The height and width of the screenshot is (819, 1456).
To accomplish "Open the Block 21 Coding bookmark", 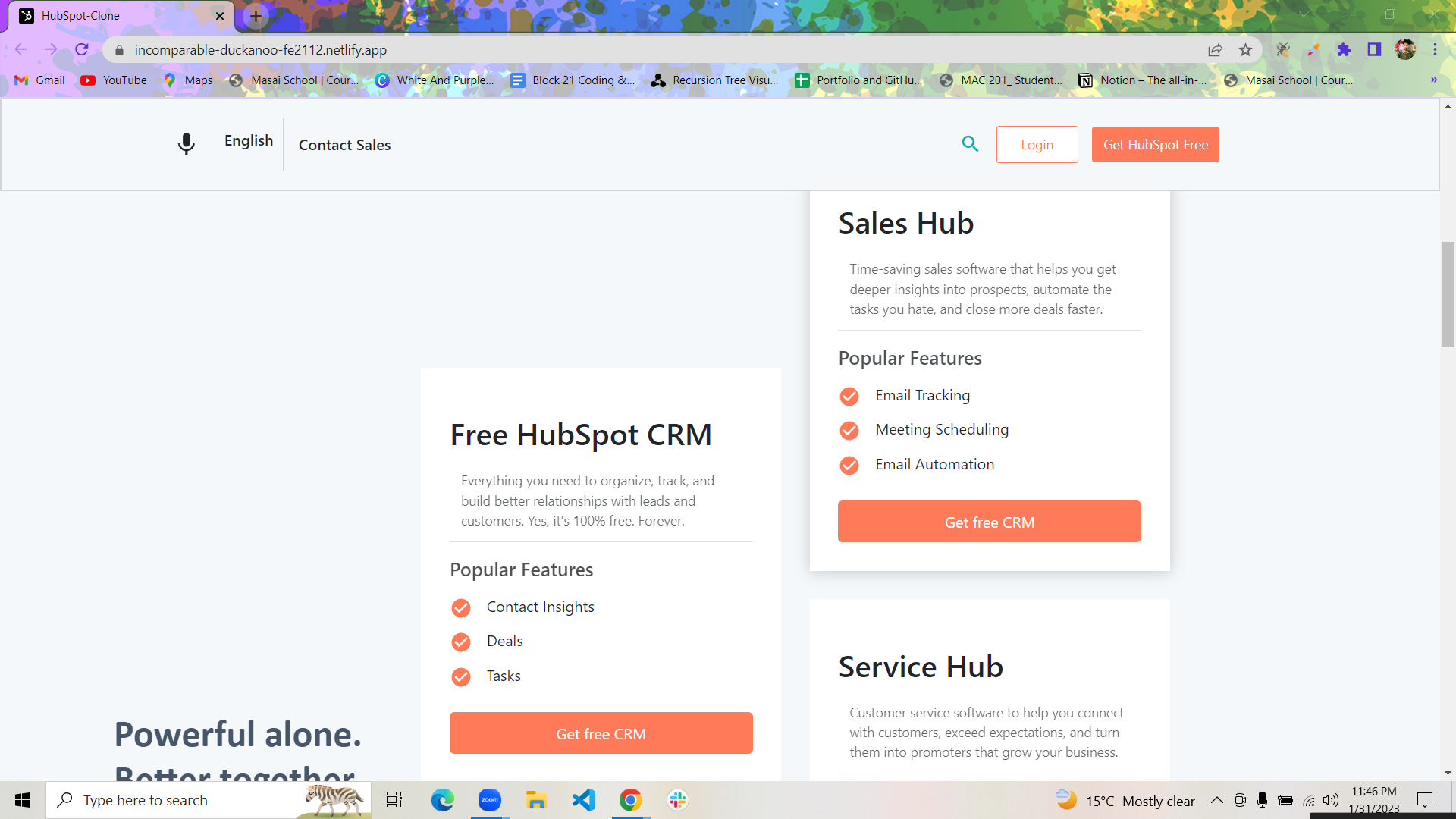I will pyautogui.click(x=573, y=80).
